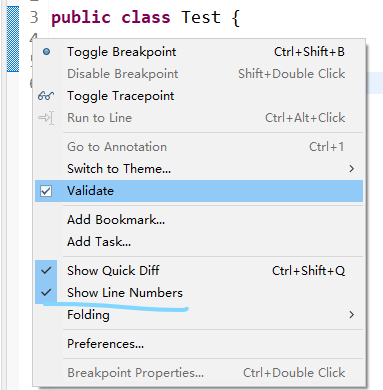Click the Toggle Tracepoint glasses icon
This screenshot has height=390, width=383.
pos(46,96)
